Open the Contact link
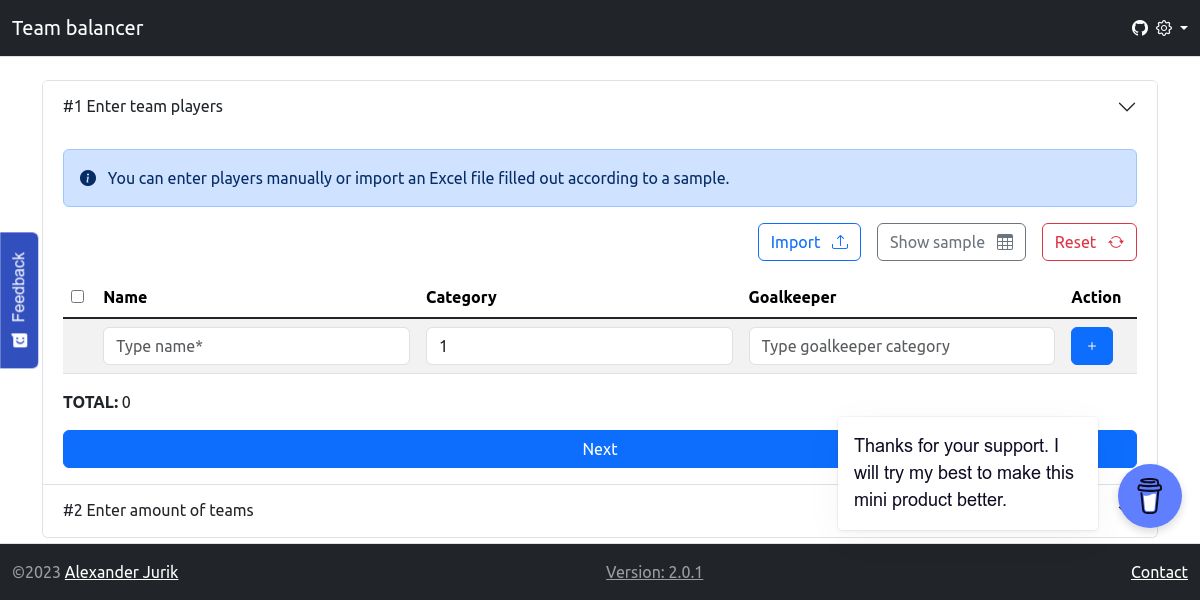This screenshot has height=600, width=1200. (x=1159, y=572)
